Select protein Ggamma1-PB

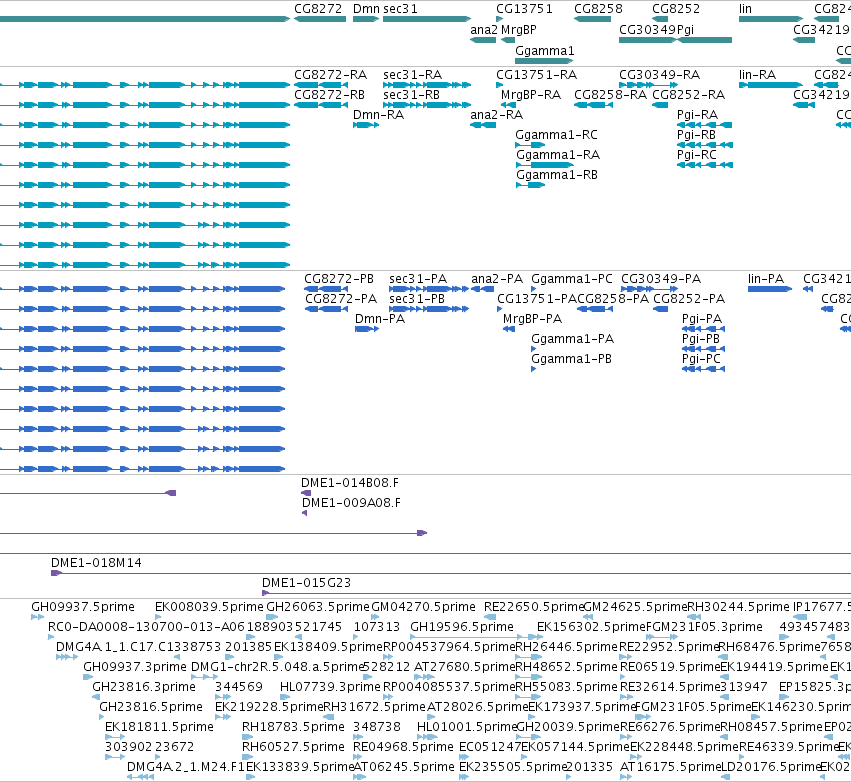click(571, 359)
